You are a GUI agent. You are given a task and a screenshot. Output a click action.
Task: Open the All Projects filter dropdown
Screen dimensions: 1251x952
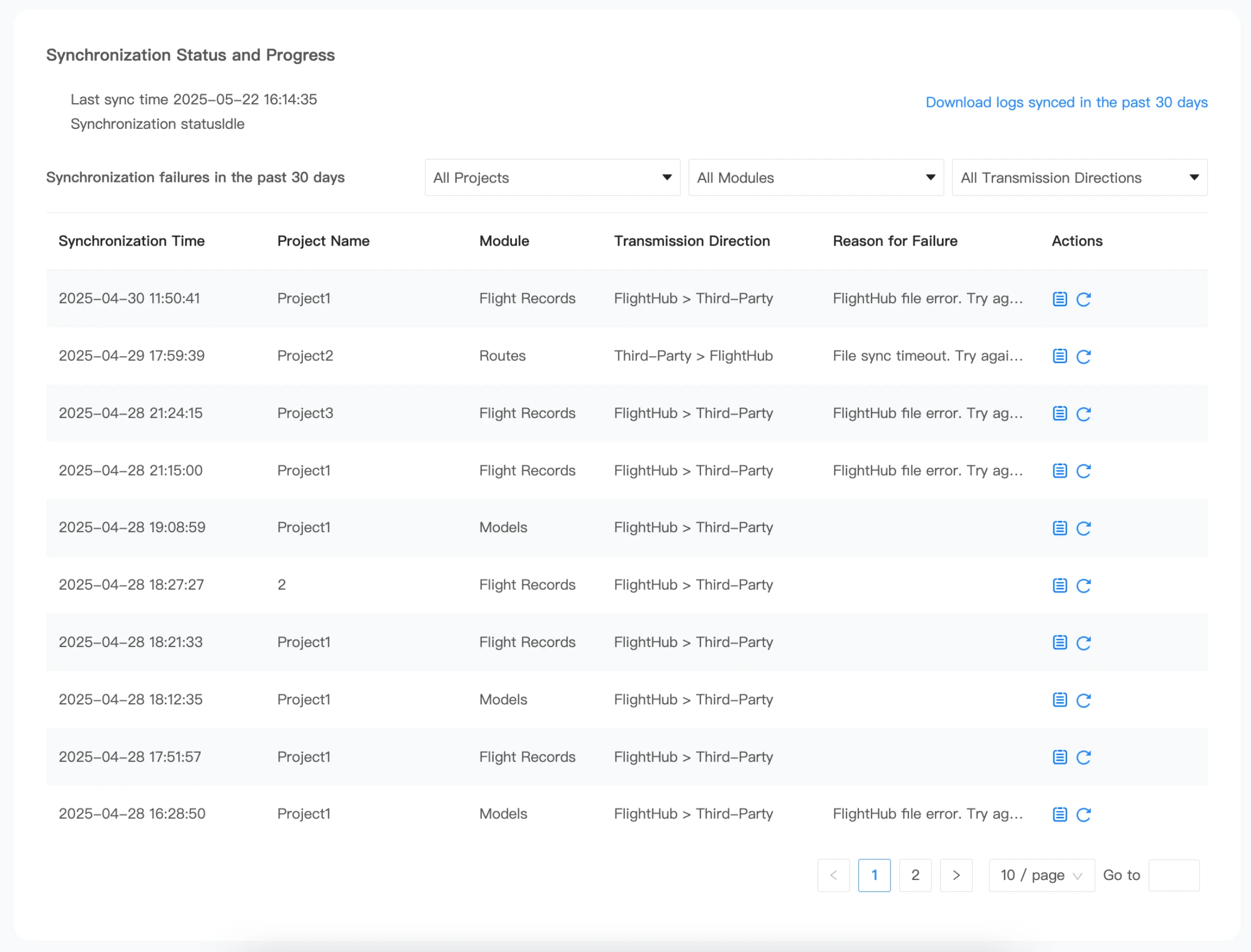coord(553,177)
